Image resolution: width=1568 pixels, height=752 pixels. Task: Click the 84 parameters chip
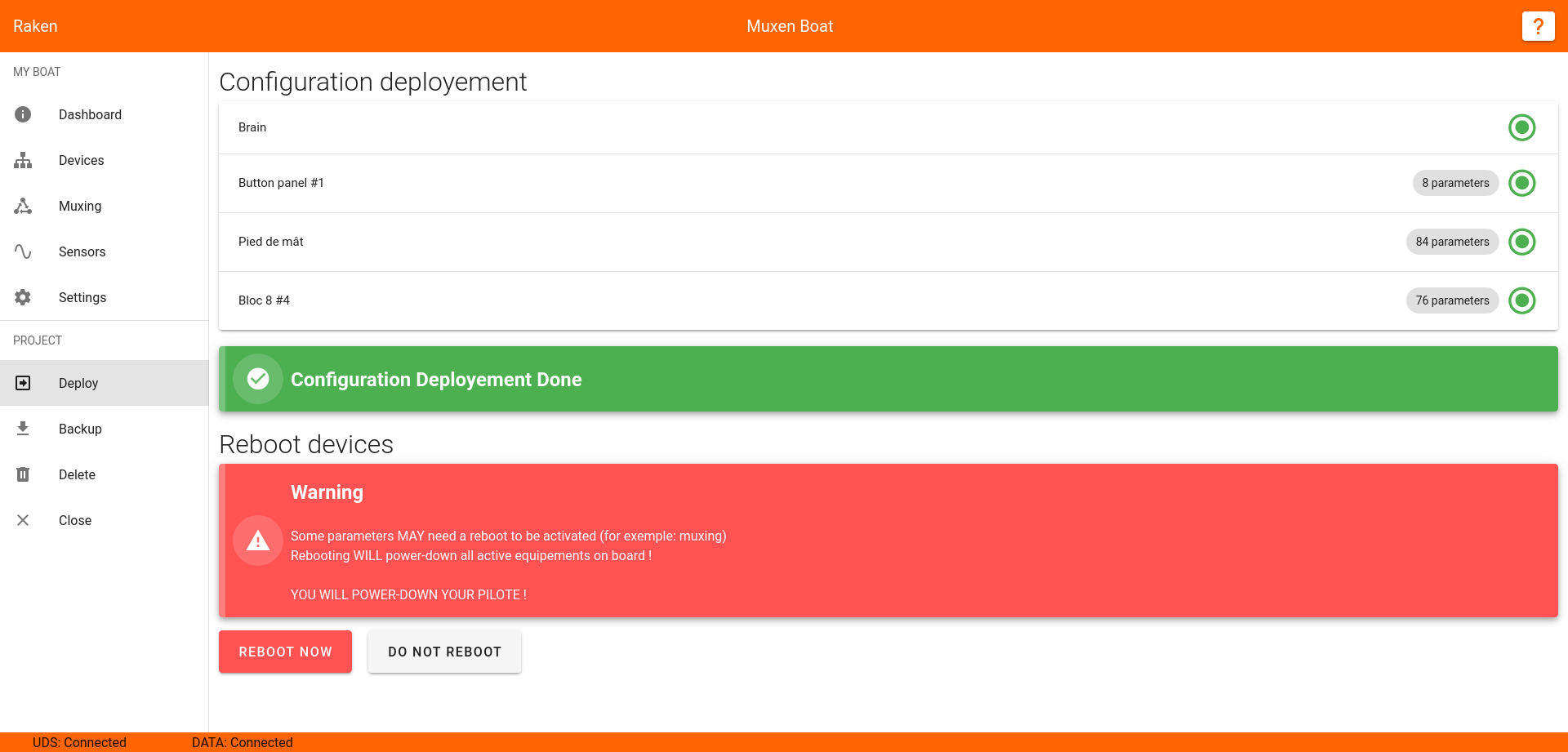pos(1452,242)
